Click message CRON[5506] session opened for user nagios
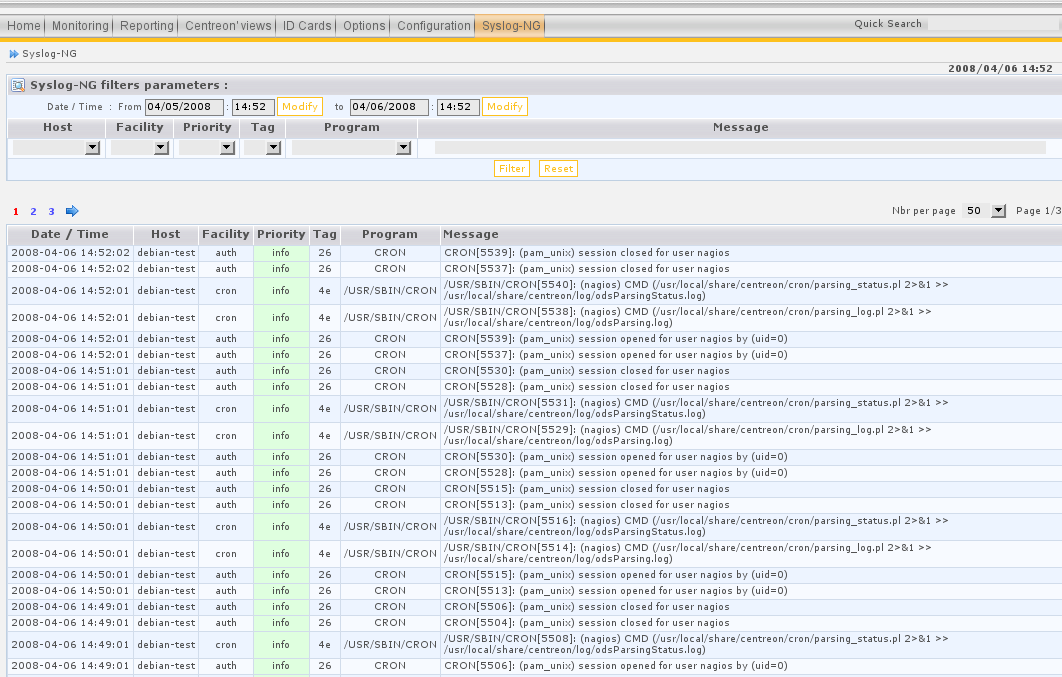This screenshot has width=1062, height=677. click(x=616, y=666)
